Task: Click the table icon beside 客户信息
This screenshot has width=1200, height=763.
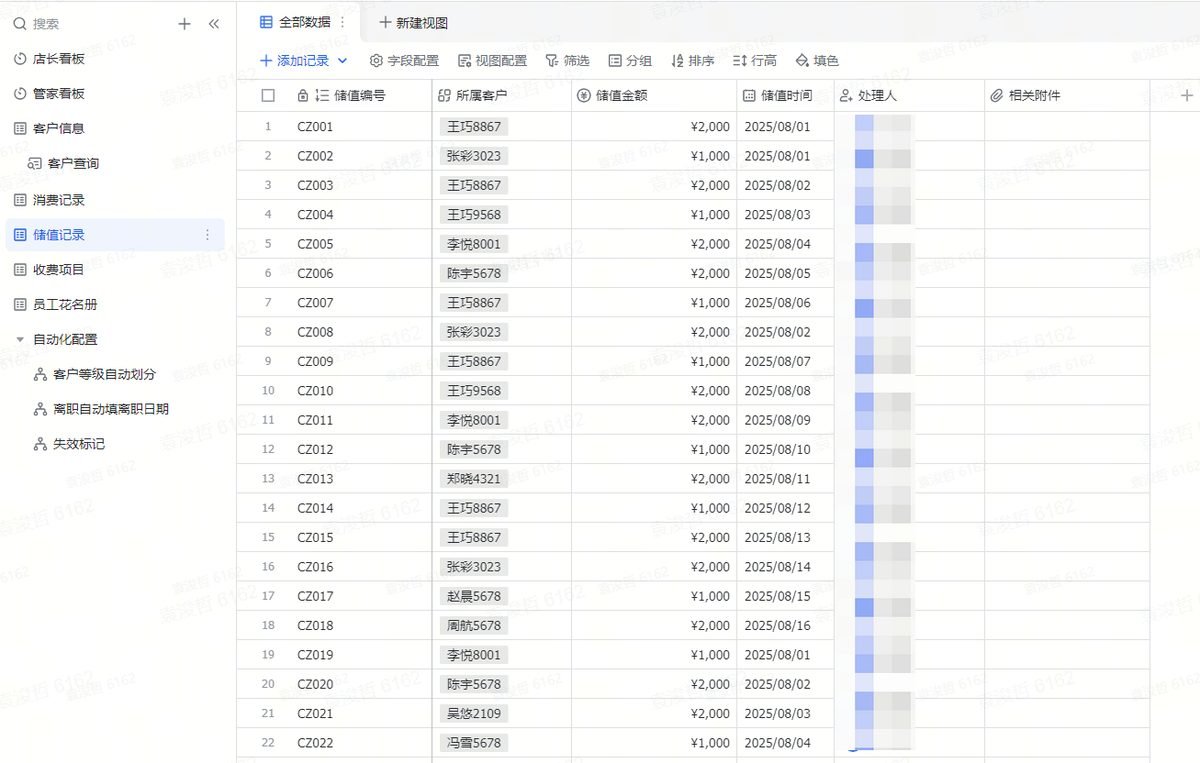Action: pos(20,129)
